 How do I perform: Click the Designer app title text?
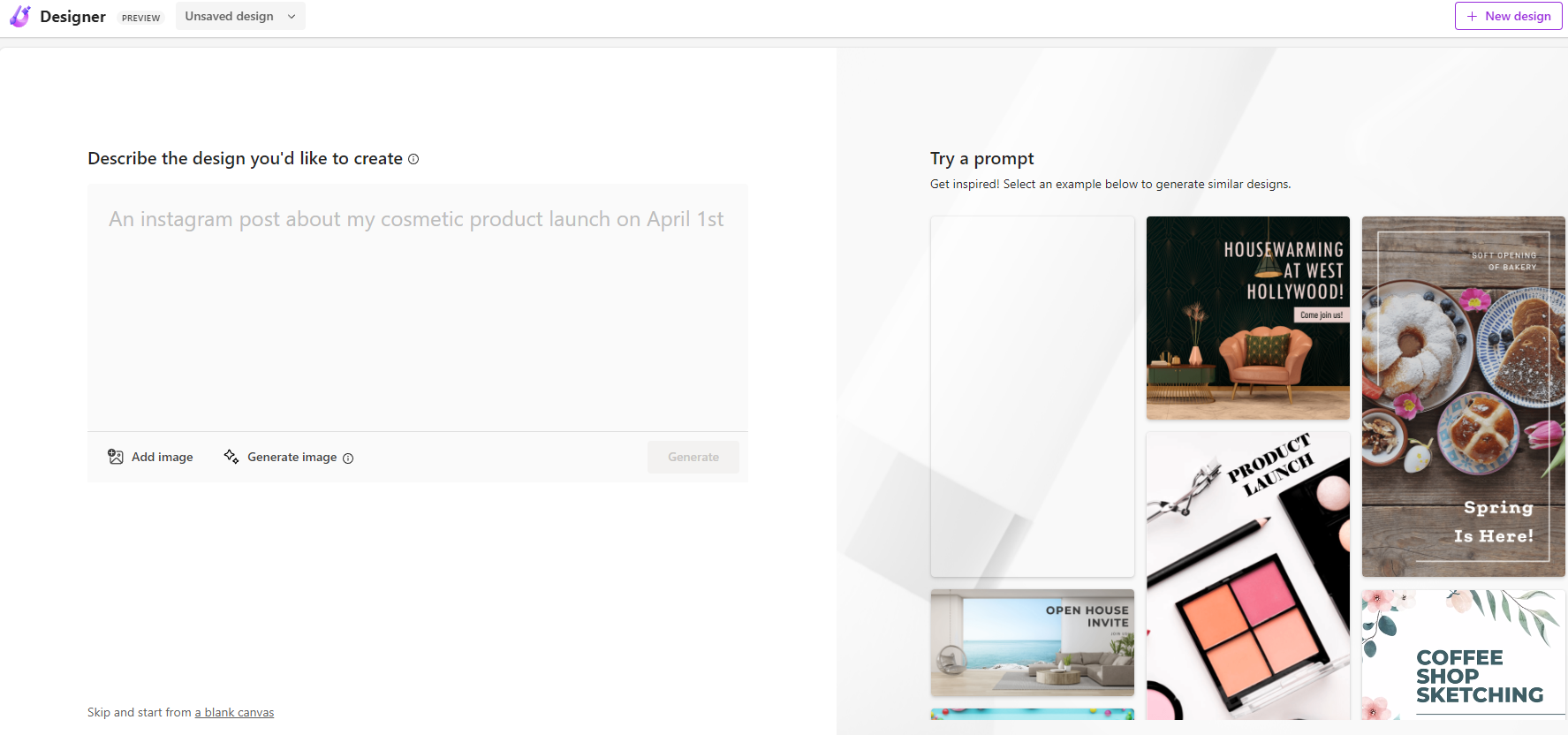(x=73, y=17)
